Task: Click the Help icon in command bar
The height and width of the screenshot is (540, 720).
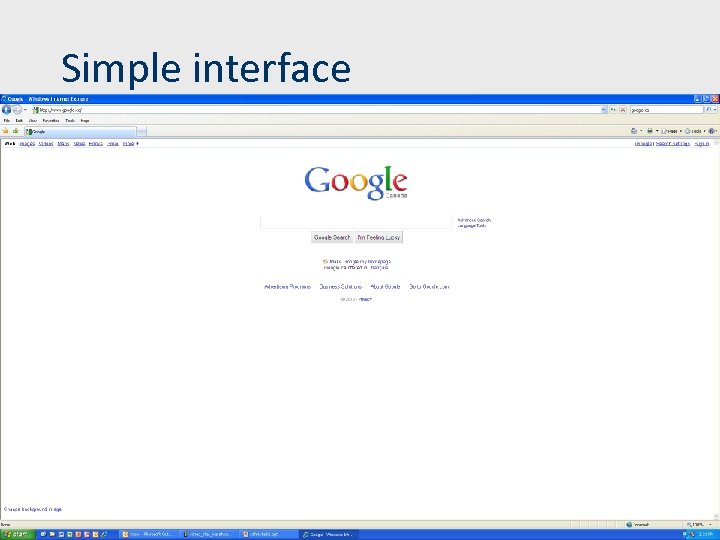Action: (x=711, y=131)
